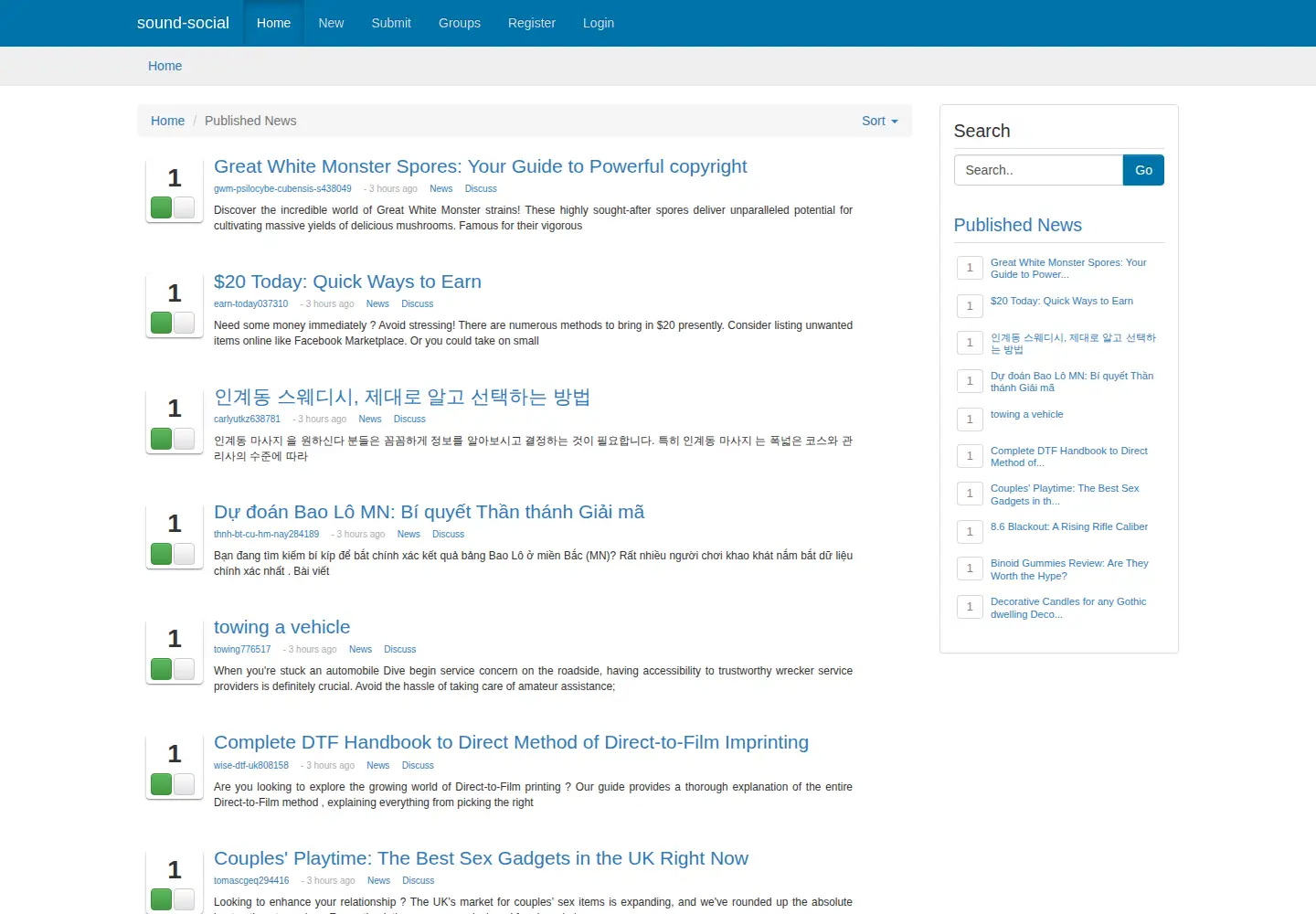View user towing776517 profile
This screenshot has height=914, width=1316.
pos(242,650)
